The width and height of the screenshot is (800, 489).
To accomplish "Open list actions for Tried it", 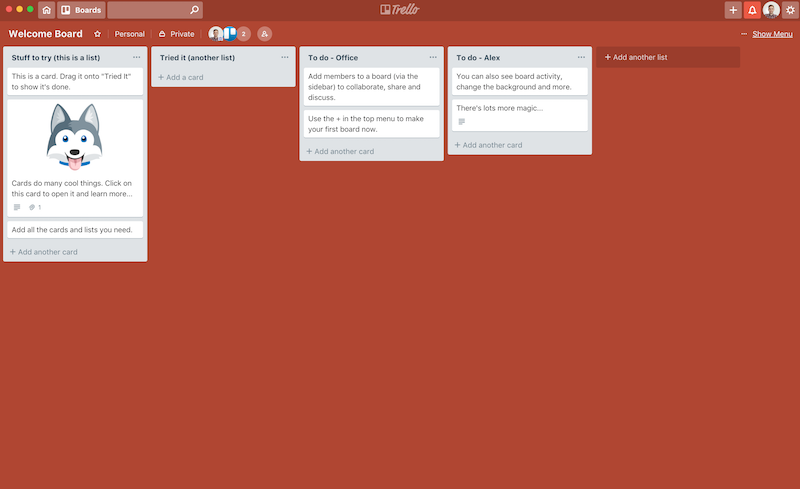I will click(x=285, y=57).
